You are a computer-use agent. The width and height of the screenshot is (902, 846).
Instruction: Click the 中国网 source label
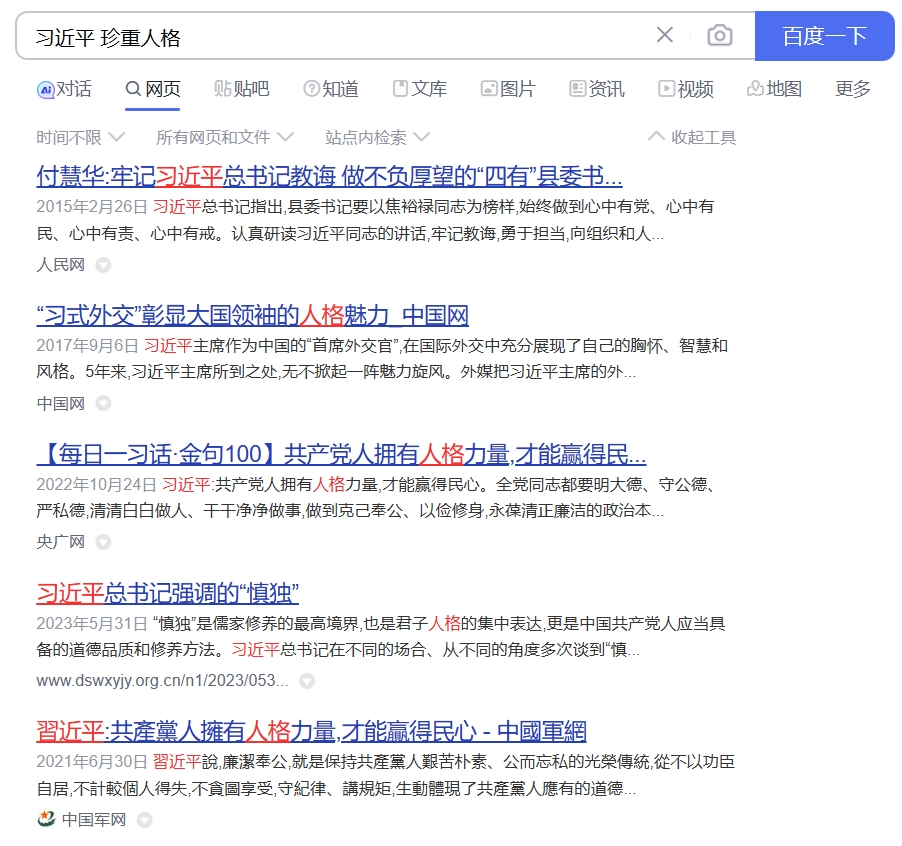(60, 403)
